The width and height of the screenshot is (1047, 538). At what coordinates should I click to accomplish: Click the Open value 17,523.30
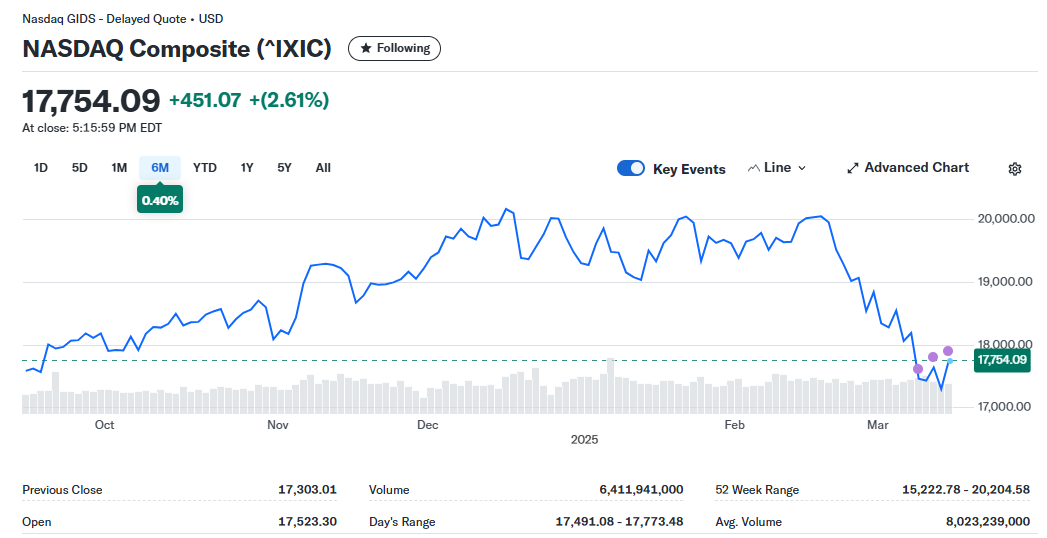click(x=307, y=522)
